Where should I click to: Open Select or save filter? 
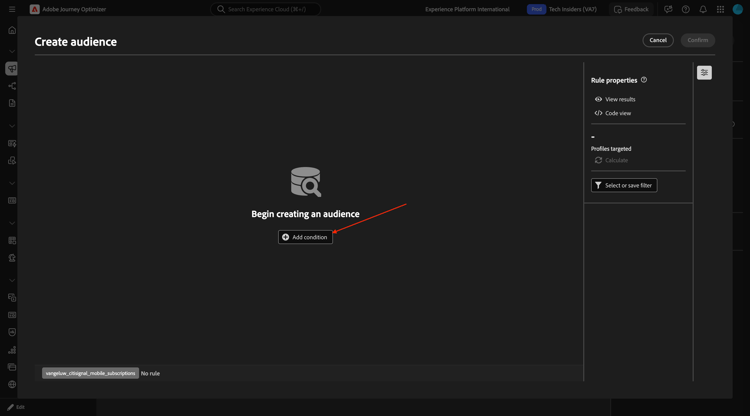(624, 186)
